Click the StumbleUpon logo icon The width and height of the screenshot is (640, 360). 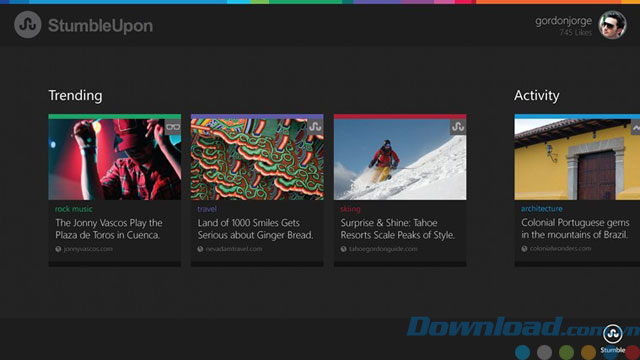click(x=28, y=25)
